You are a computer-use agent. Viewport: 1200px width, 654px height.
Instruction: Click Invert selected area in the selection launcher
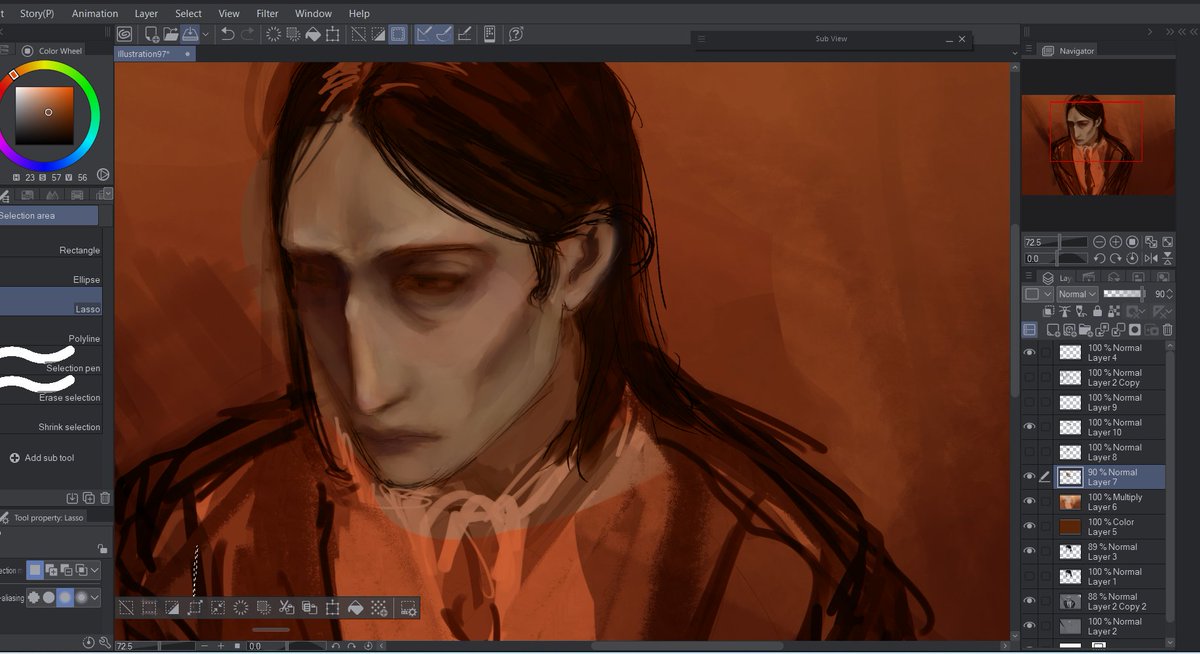click(x=172, y=607)
